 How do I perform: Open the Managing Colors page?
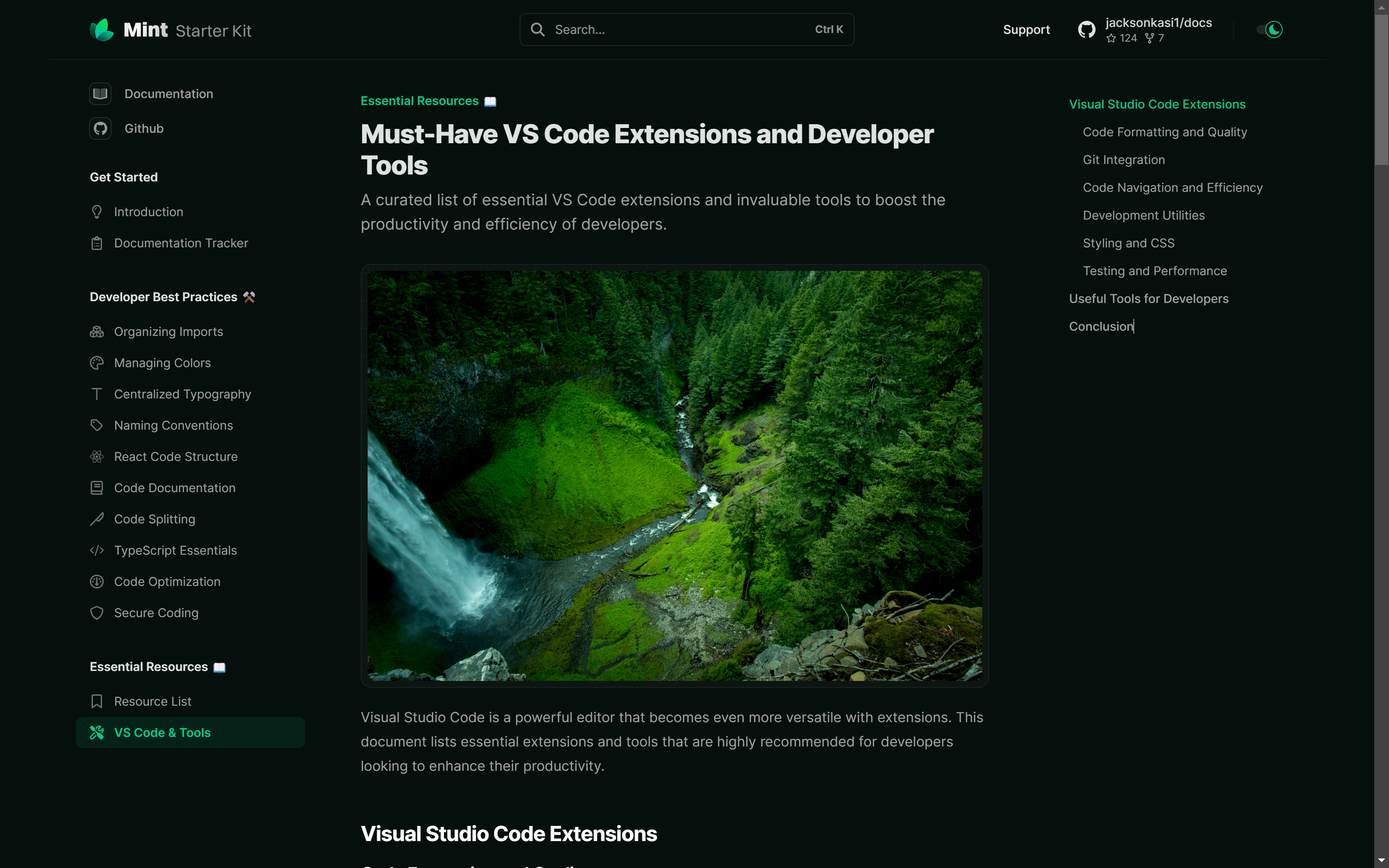[162, 363]
